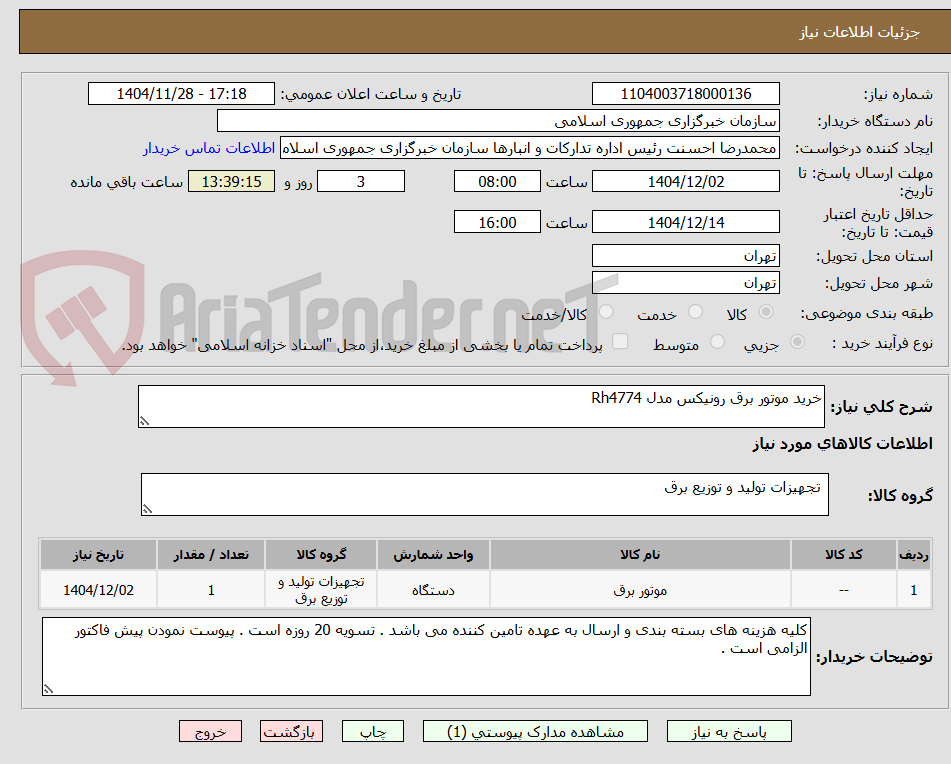Click the price validity date 1404/12/14 field
This screenshot has width=951, height=764.
[685, 222]
